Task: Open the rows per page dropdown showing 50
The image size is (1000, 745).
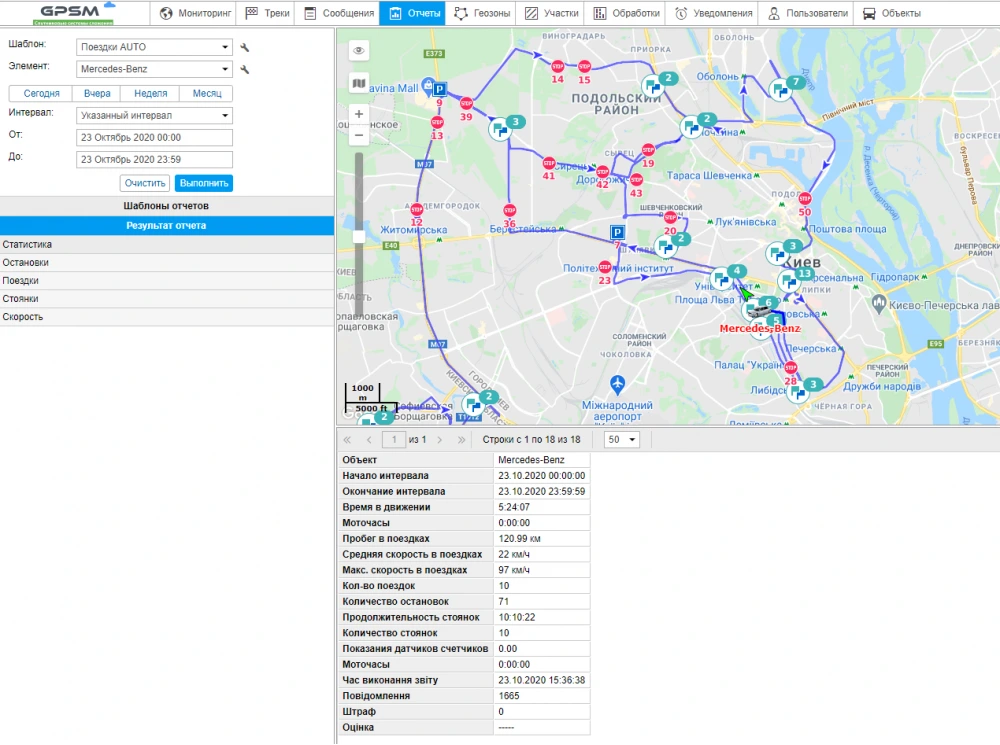Action: [620, 440]
